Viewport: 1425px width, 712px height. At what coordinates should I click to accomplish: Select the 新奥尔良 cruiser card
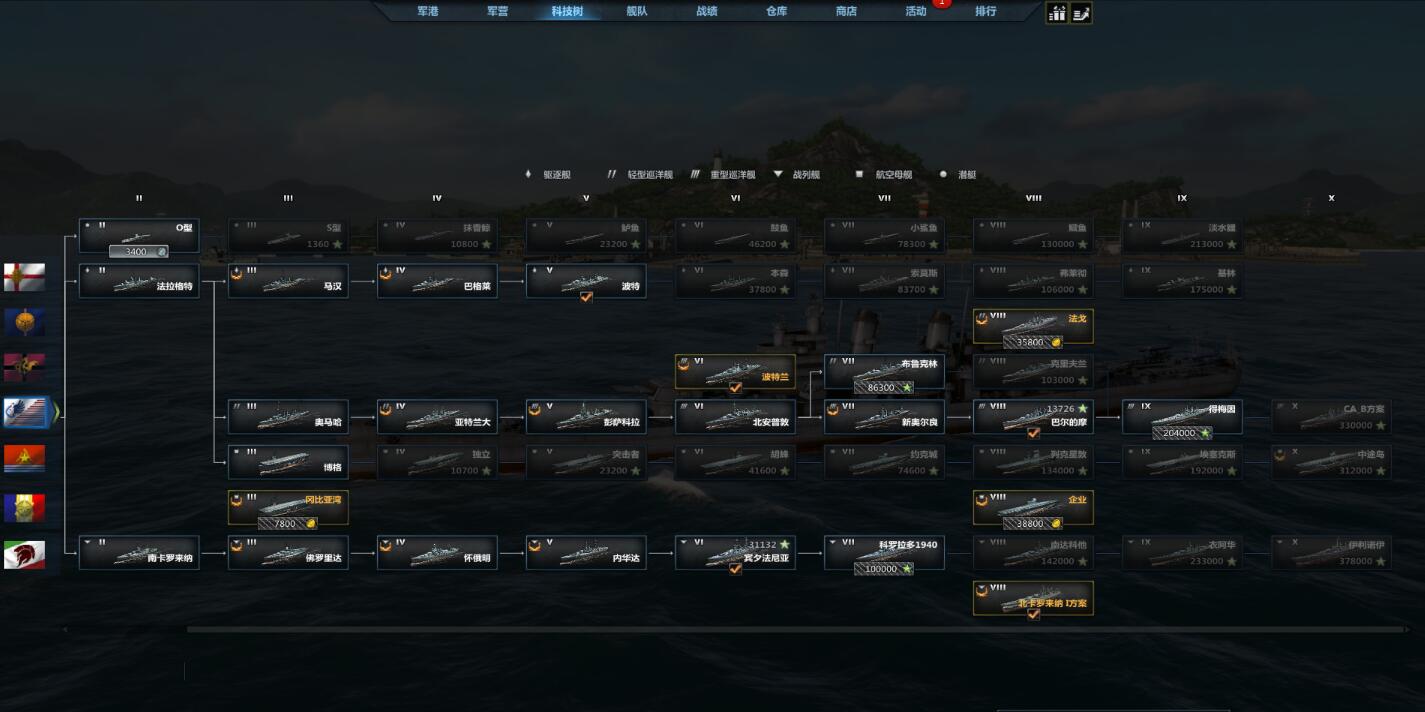tap(884, 417)
